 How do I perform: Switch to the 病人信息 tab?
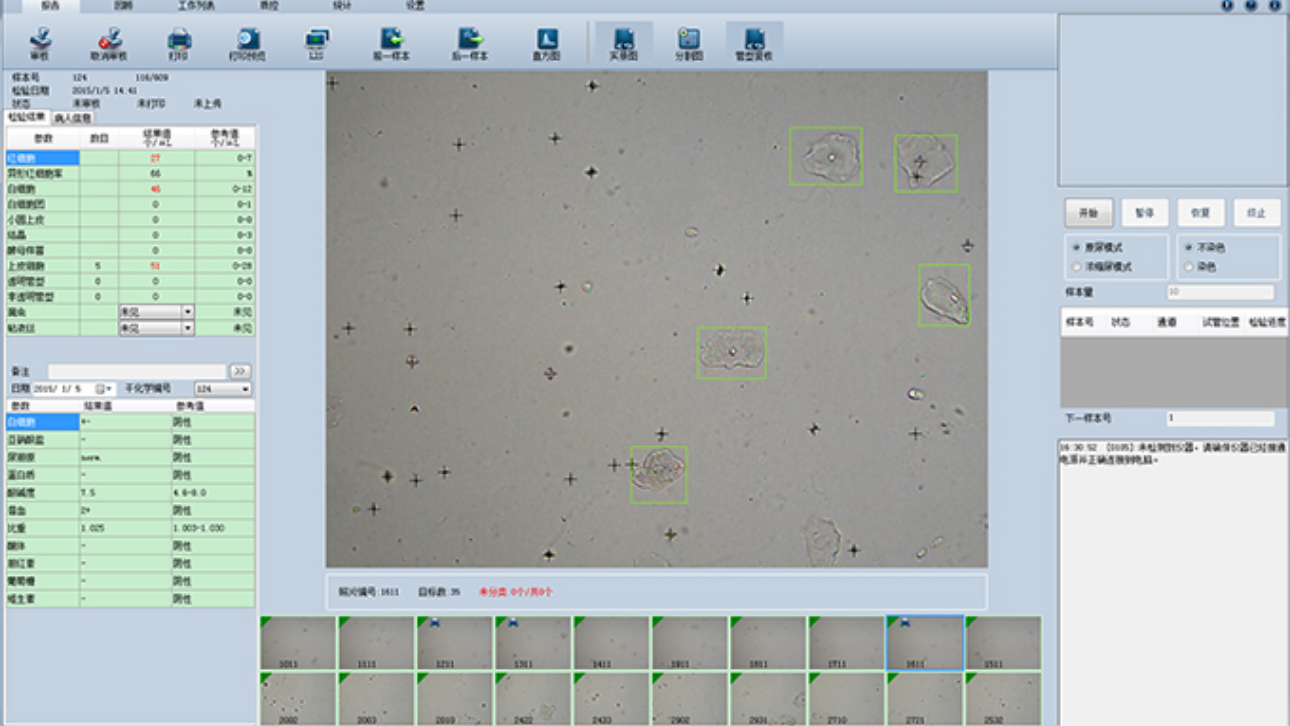click(73, 118)
